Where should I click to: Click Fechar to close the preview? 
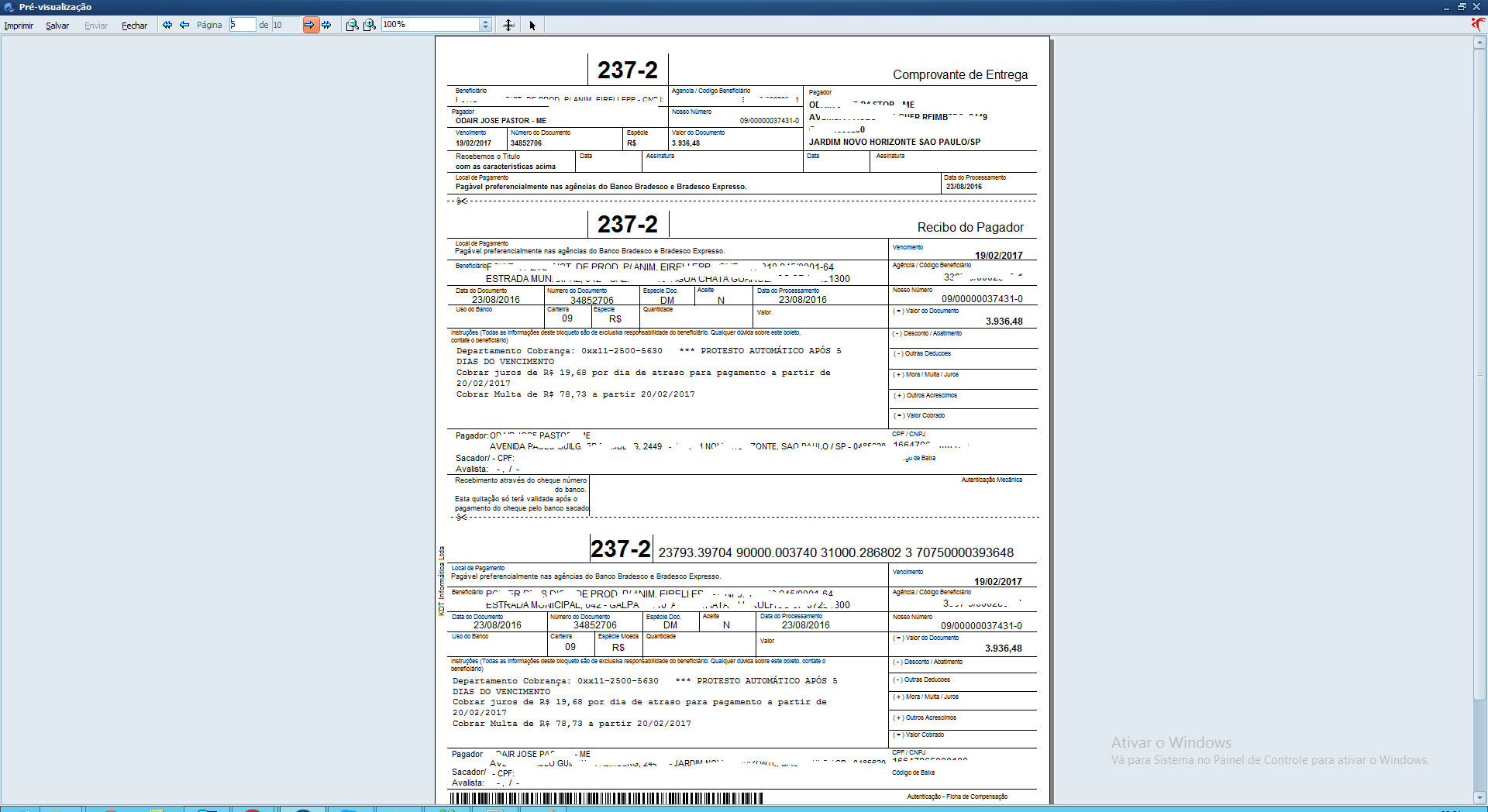click(134, 26)
